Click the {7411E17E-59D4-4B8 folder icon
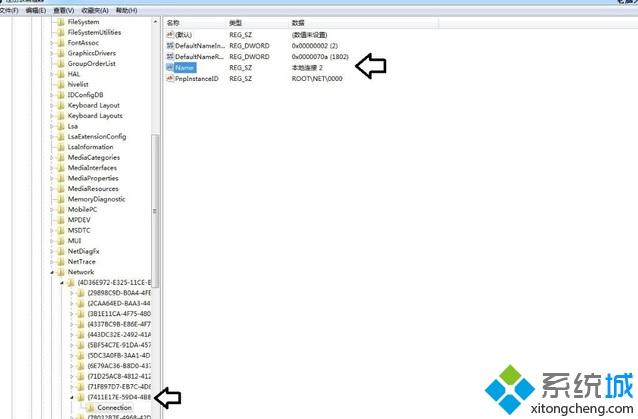Screen dimensions: 638x419 [x=81, y=397]
